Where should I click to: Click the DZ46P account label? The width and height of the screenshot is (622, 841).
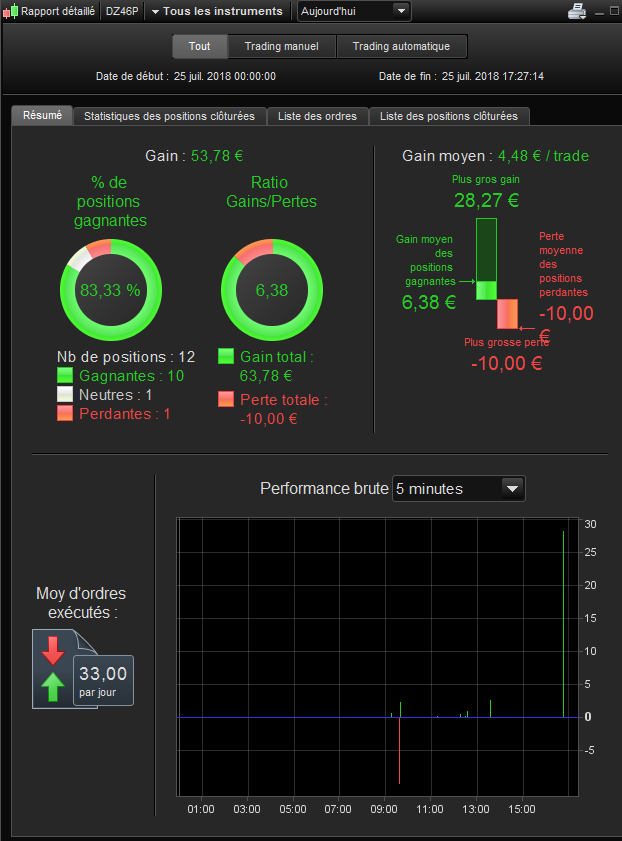(x=122, y=11)
